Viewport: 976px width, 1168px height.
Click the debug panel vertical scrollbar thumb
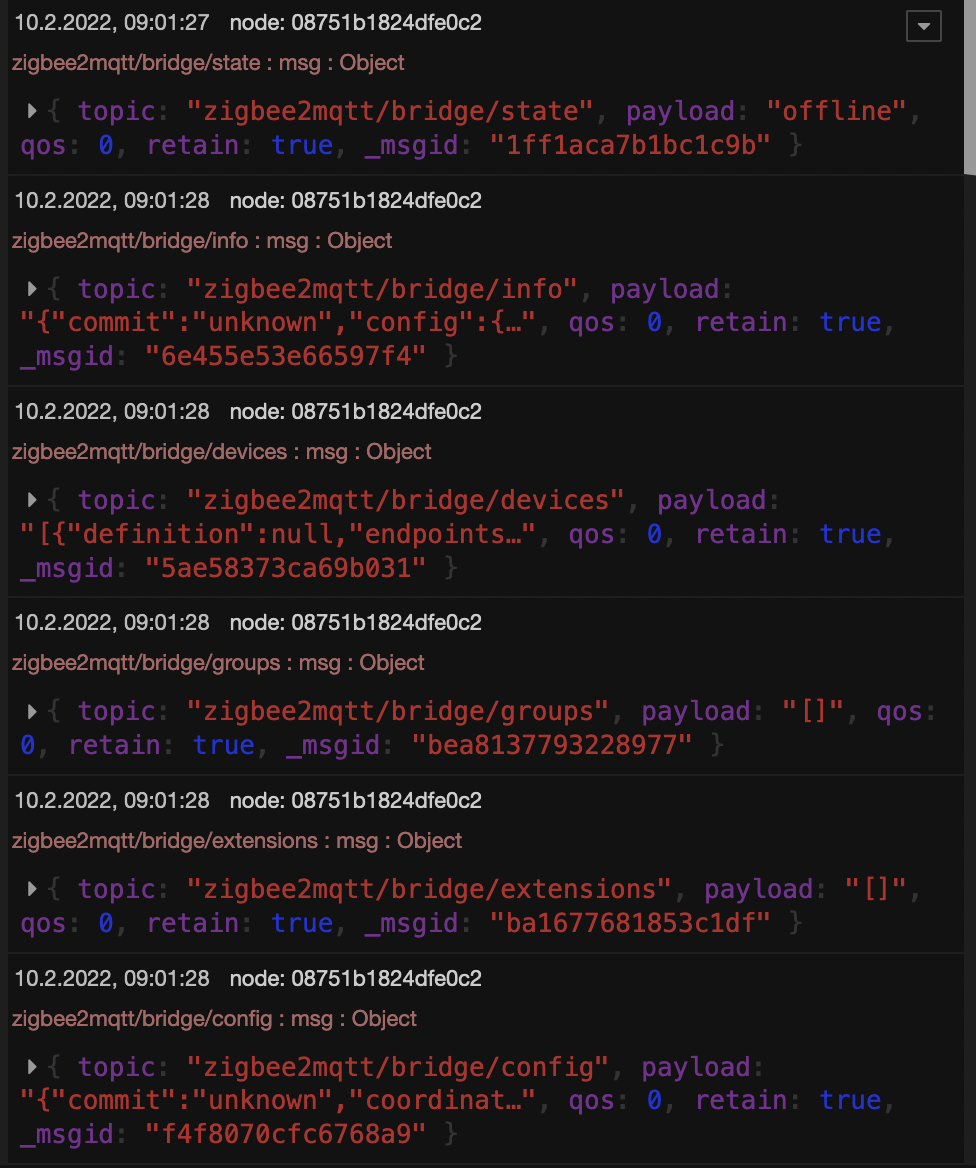point(969,88)
